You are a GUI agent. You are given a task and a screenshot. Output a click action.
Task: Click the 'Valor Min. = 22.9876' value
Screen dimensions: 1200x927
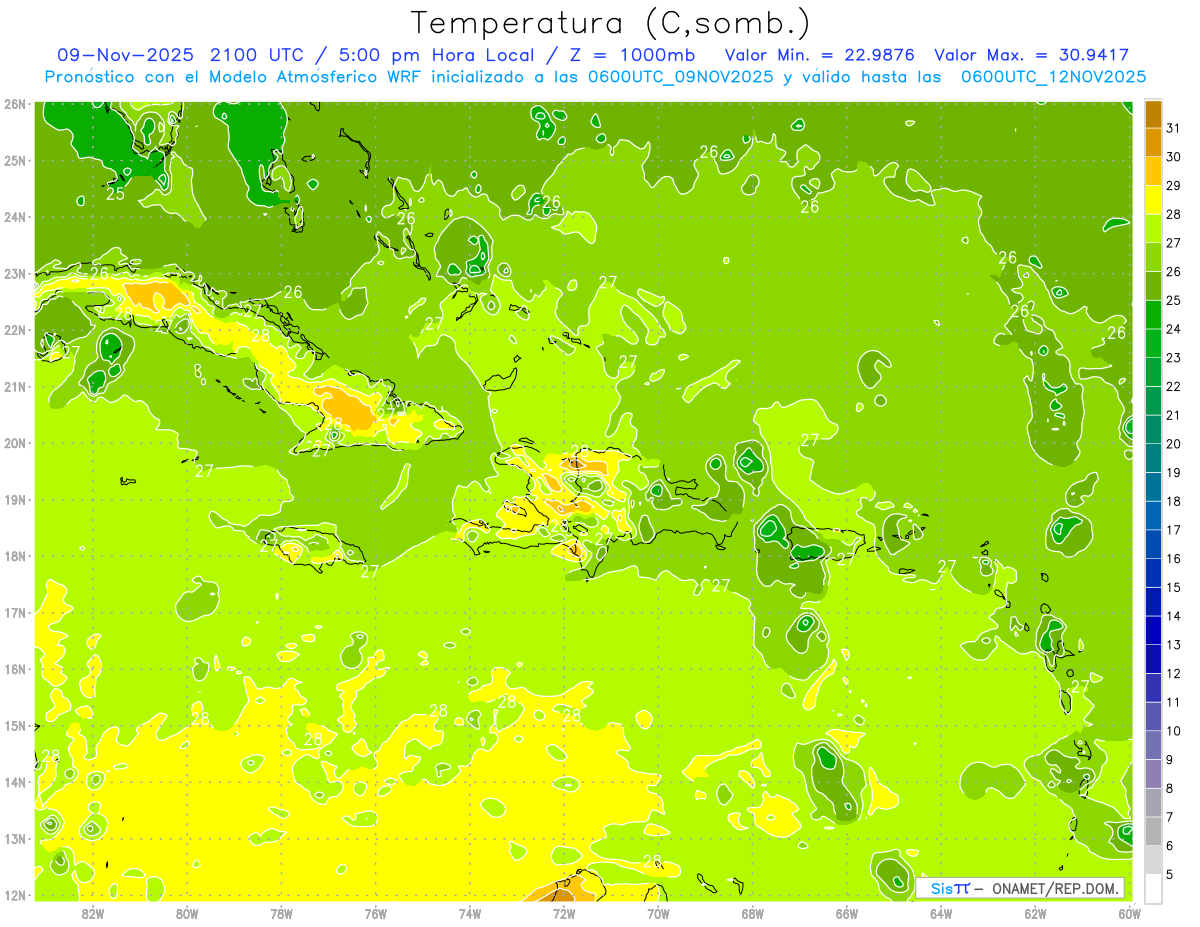tap(820, 55)
